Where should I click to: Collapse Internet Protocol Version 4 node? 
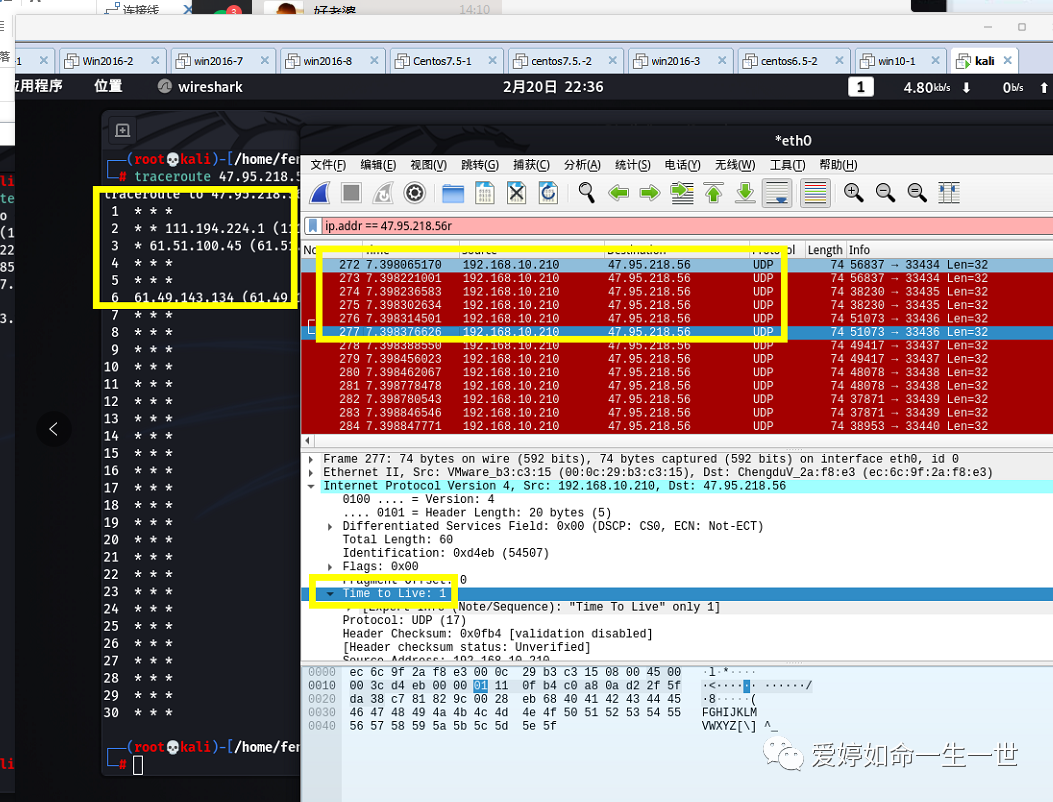(311, 486)
